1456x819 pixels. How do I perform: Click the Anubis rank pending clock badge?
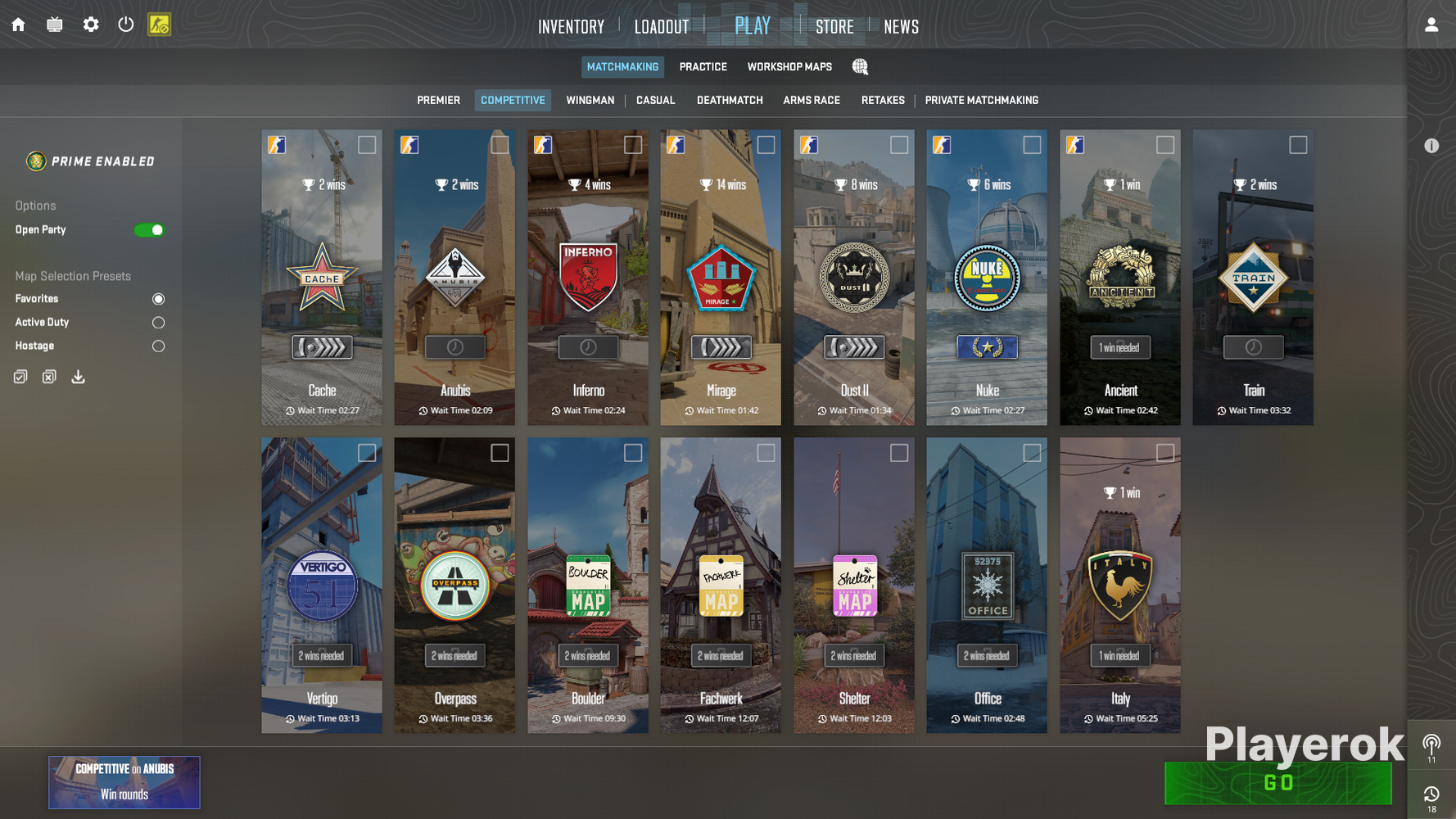click(455, 347)
